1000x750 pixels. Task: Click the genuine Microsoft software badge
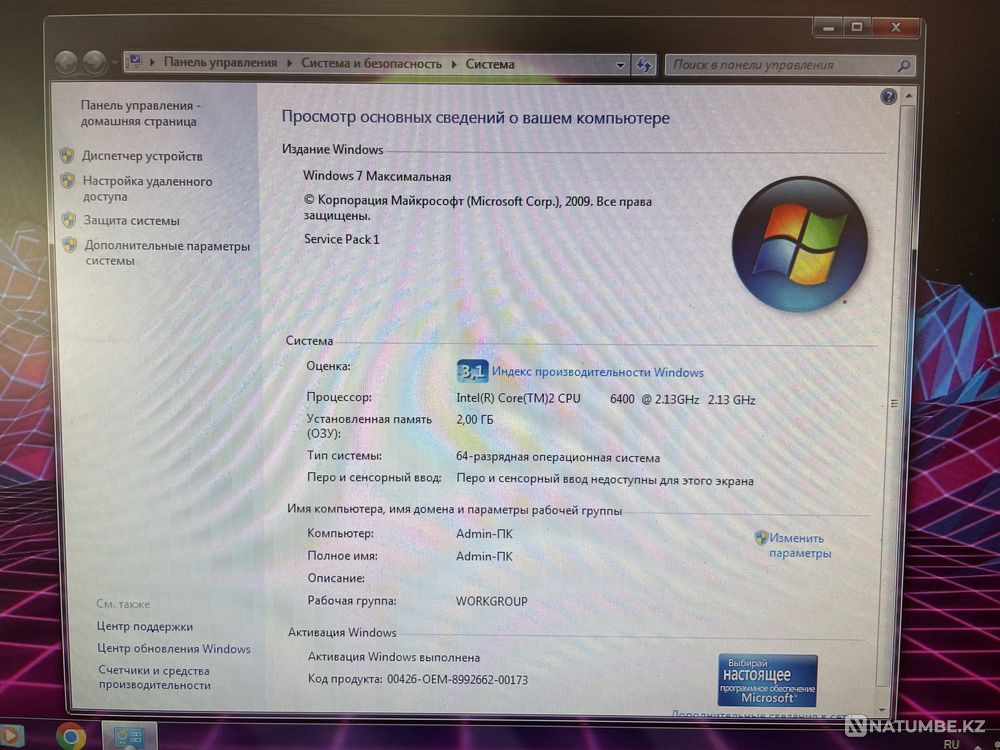click(767, 680)
